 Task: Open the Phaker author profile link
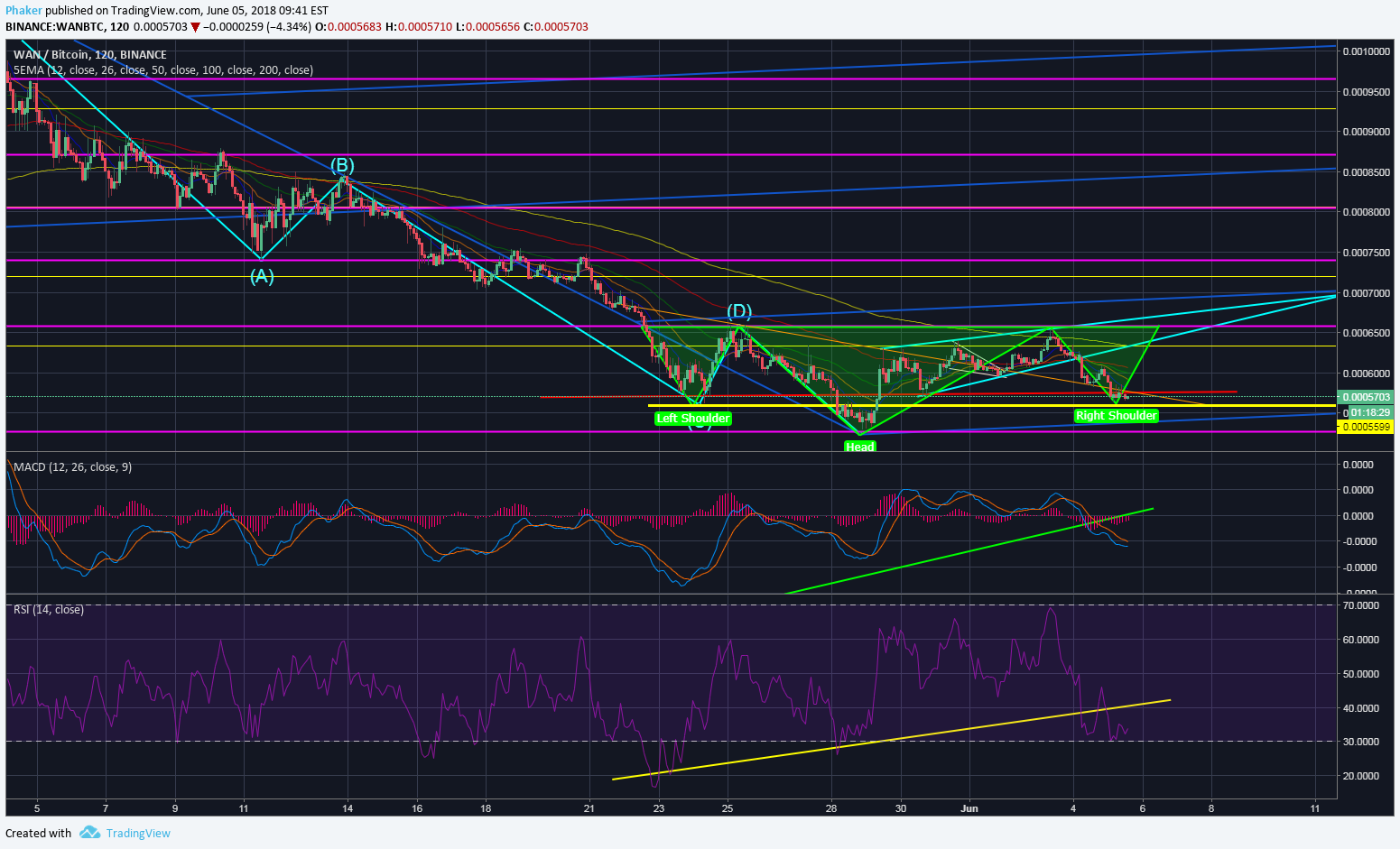coord(23,11)
